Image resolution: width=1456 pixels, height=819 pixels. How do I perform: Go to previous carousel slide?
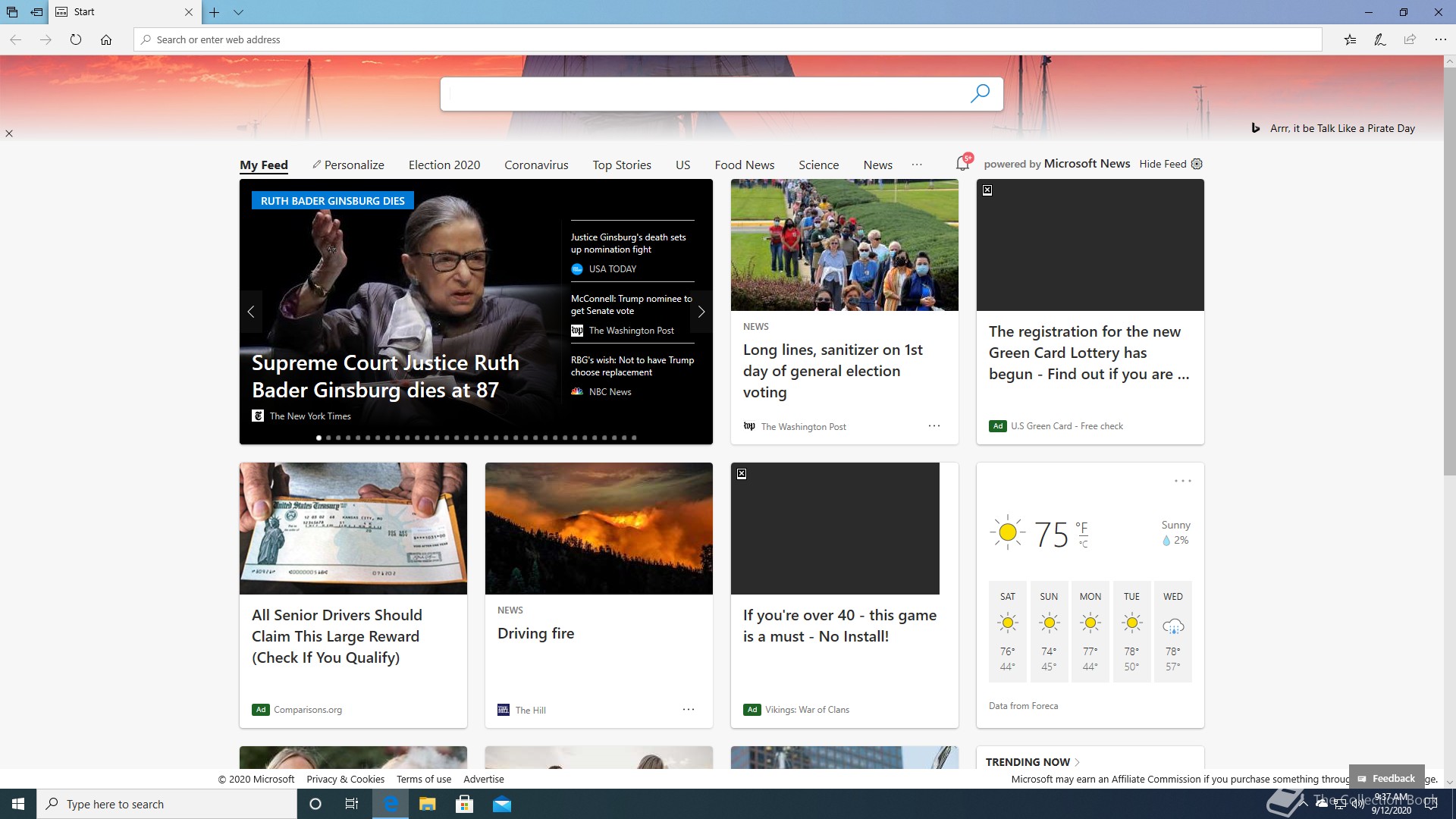pos(251,312)
